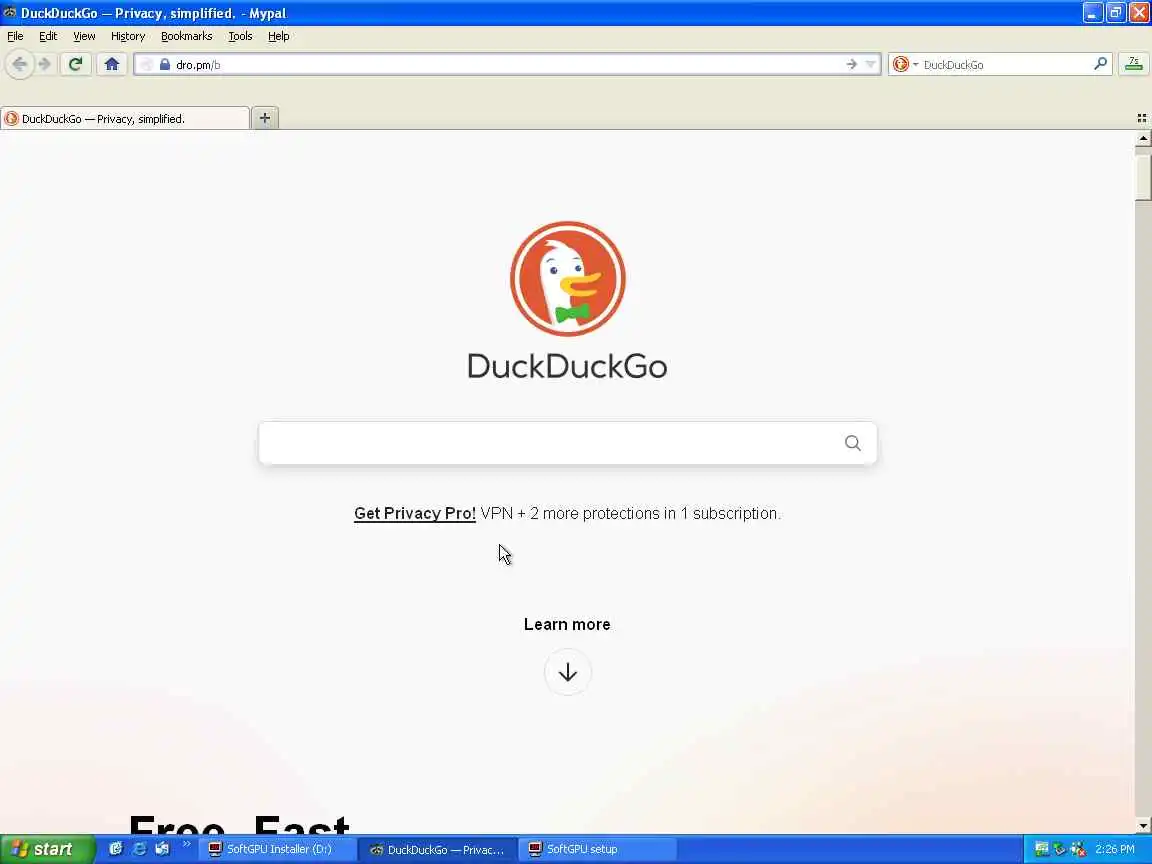The height and width of the screenshot is (864, 1152).
Task: Click the Learn more down arrow
Action: 567,672
